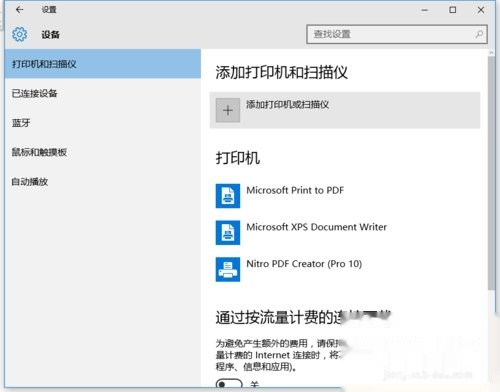The image size is (500, 392).
Task: Click 添加打印机或扫描仪 button
Action: [345, 110]
